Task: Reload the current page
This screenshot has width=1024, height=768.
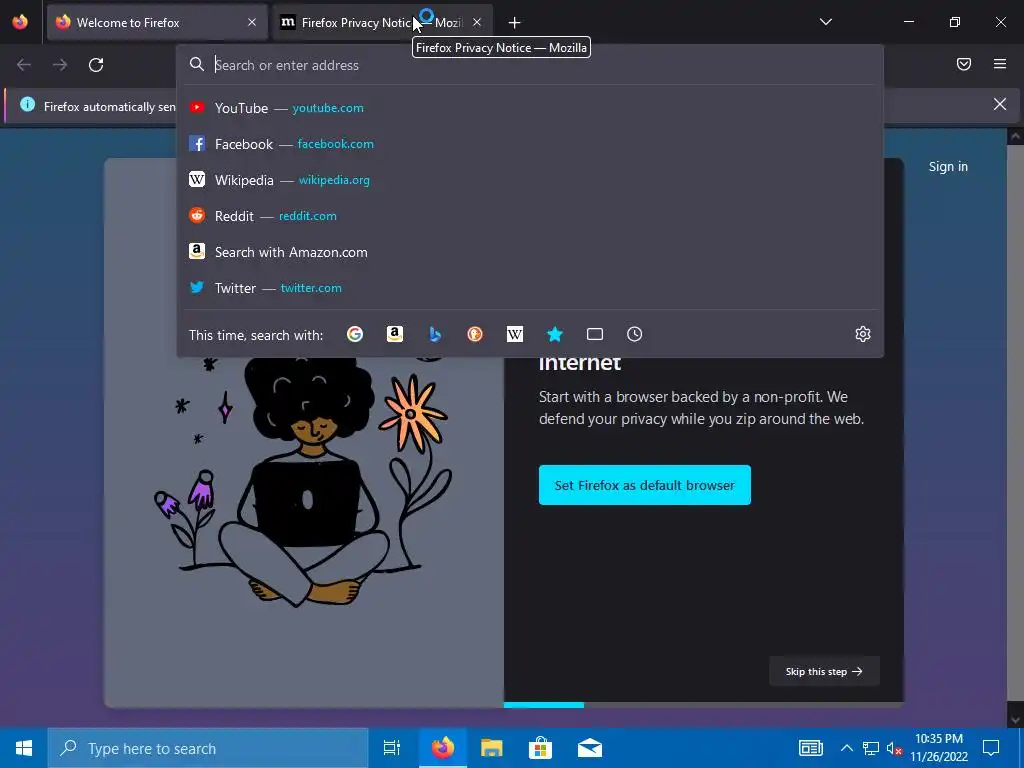Action: click(96, 65)
